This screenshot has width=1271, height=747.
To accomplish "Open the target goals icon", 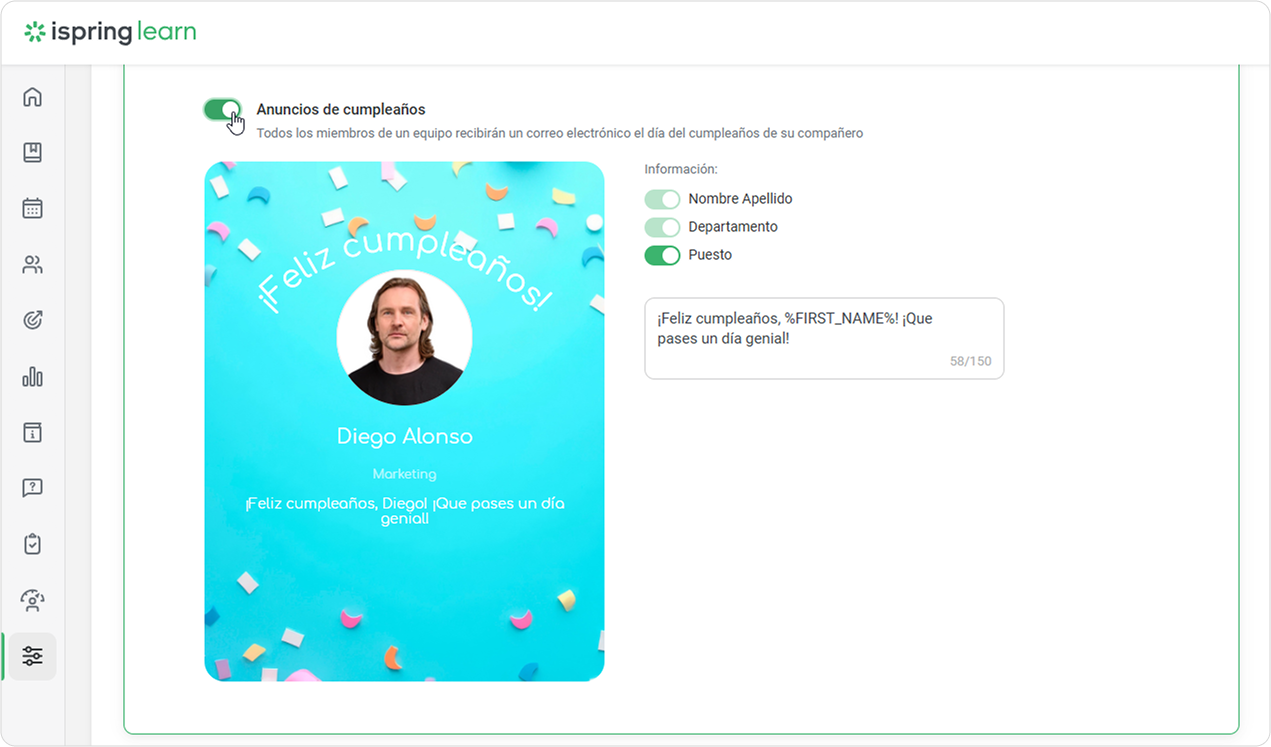I will pos(32,321).
